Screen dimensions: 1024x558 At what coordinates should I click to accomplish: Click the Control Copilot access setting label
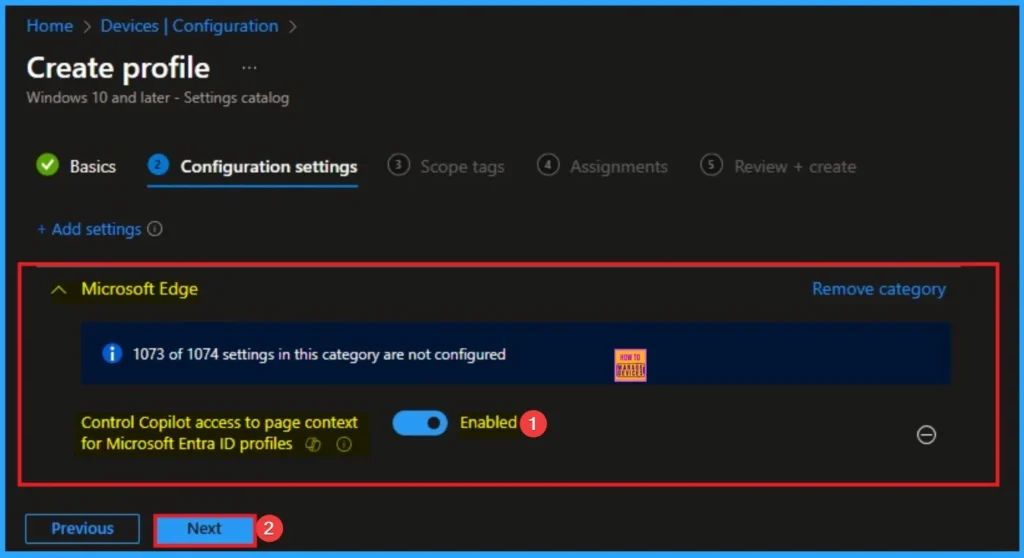coord(219,433)
